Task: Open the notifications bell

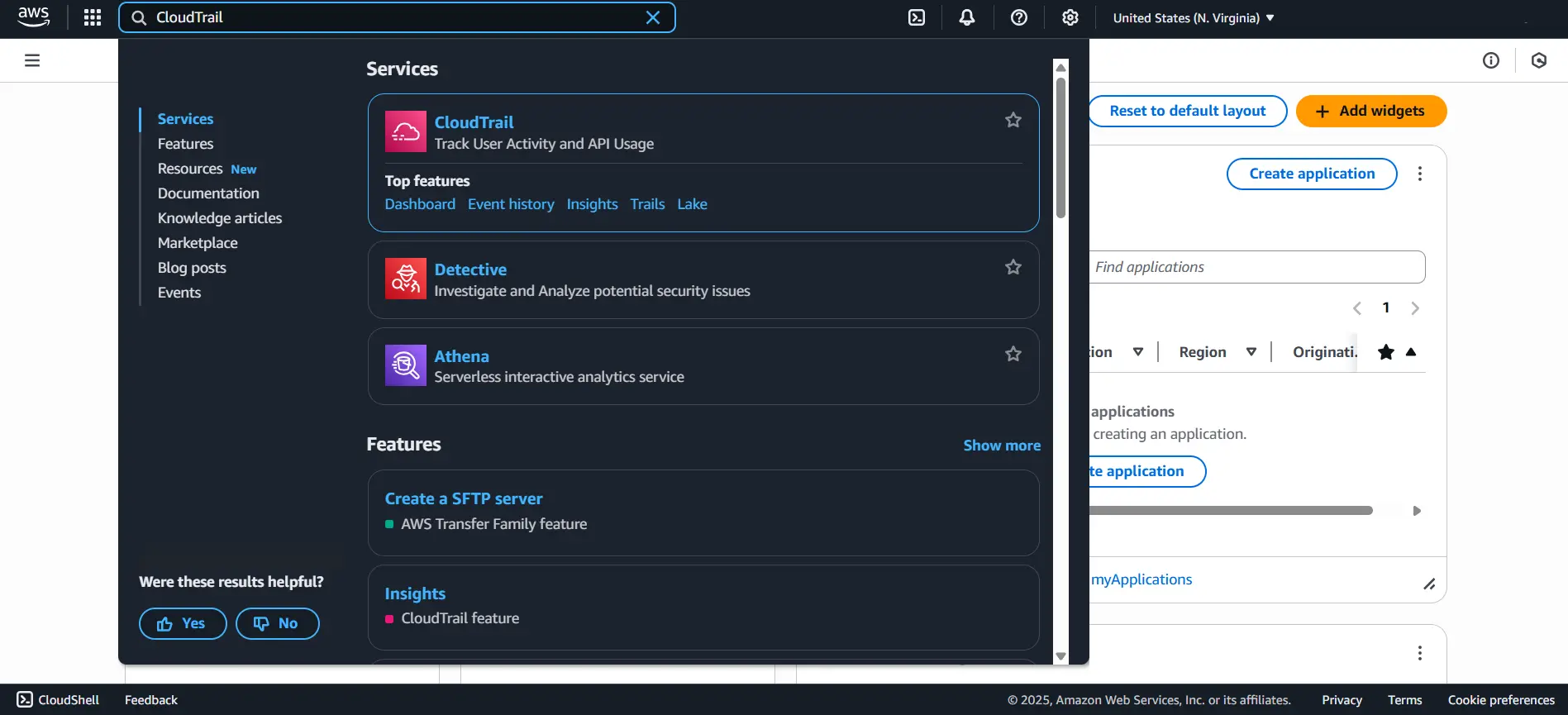Action: [x=967, y=17]
